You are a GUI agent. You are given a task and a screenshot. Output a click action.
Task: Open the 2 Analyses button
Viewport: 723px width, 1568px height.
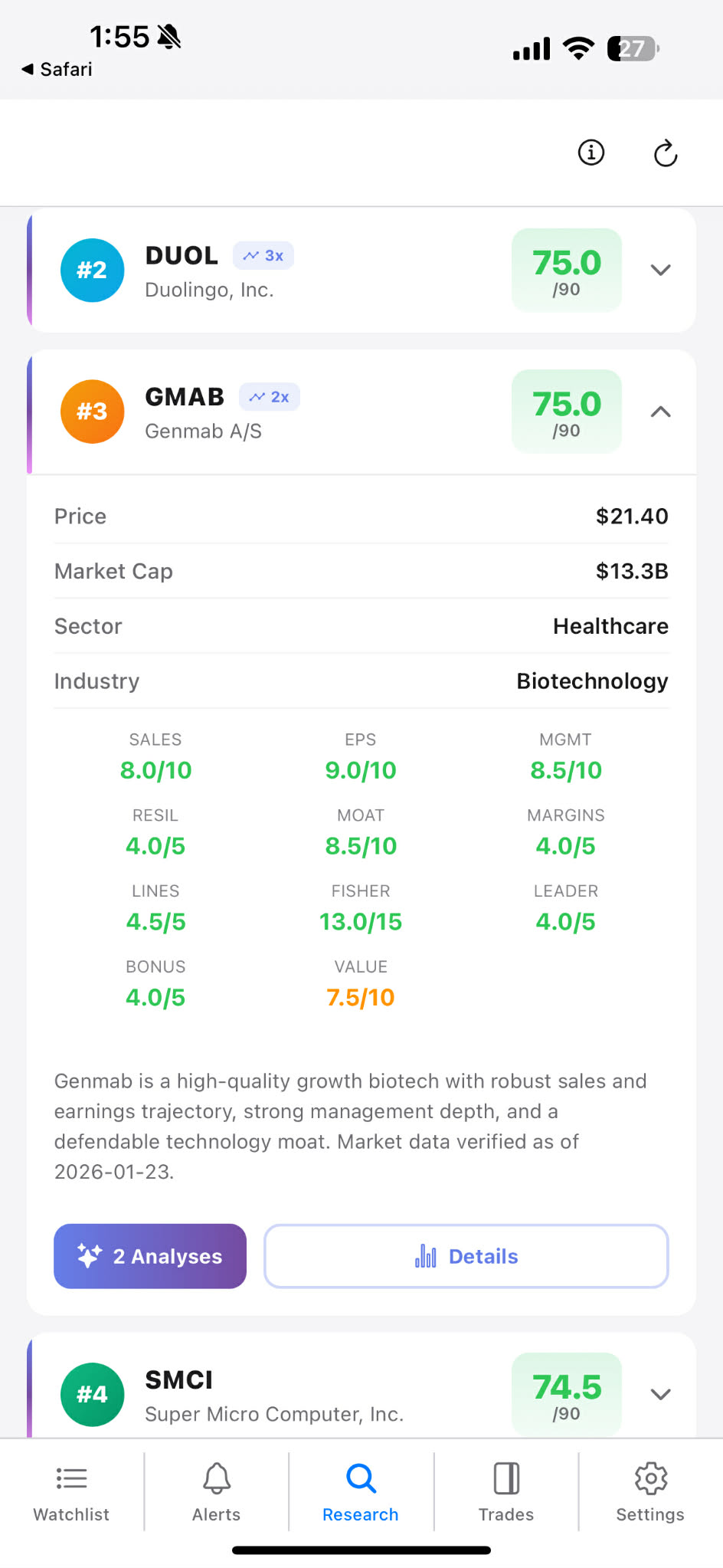(x=150, y=1256)
